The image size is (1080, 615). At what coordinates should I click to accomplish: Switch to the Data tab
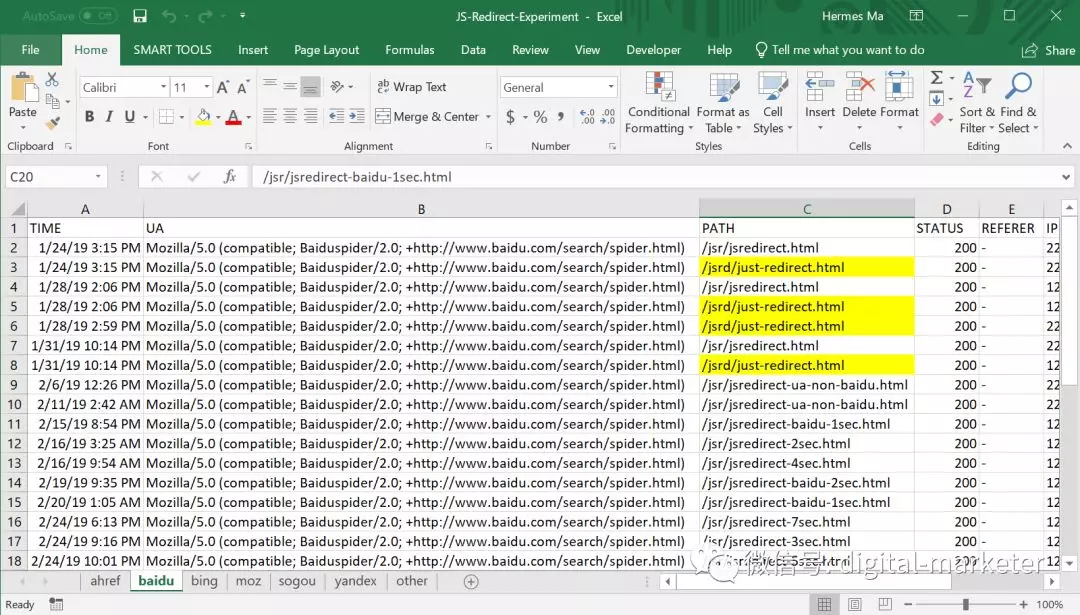click(473, 50)
